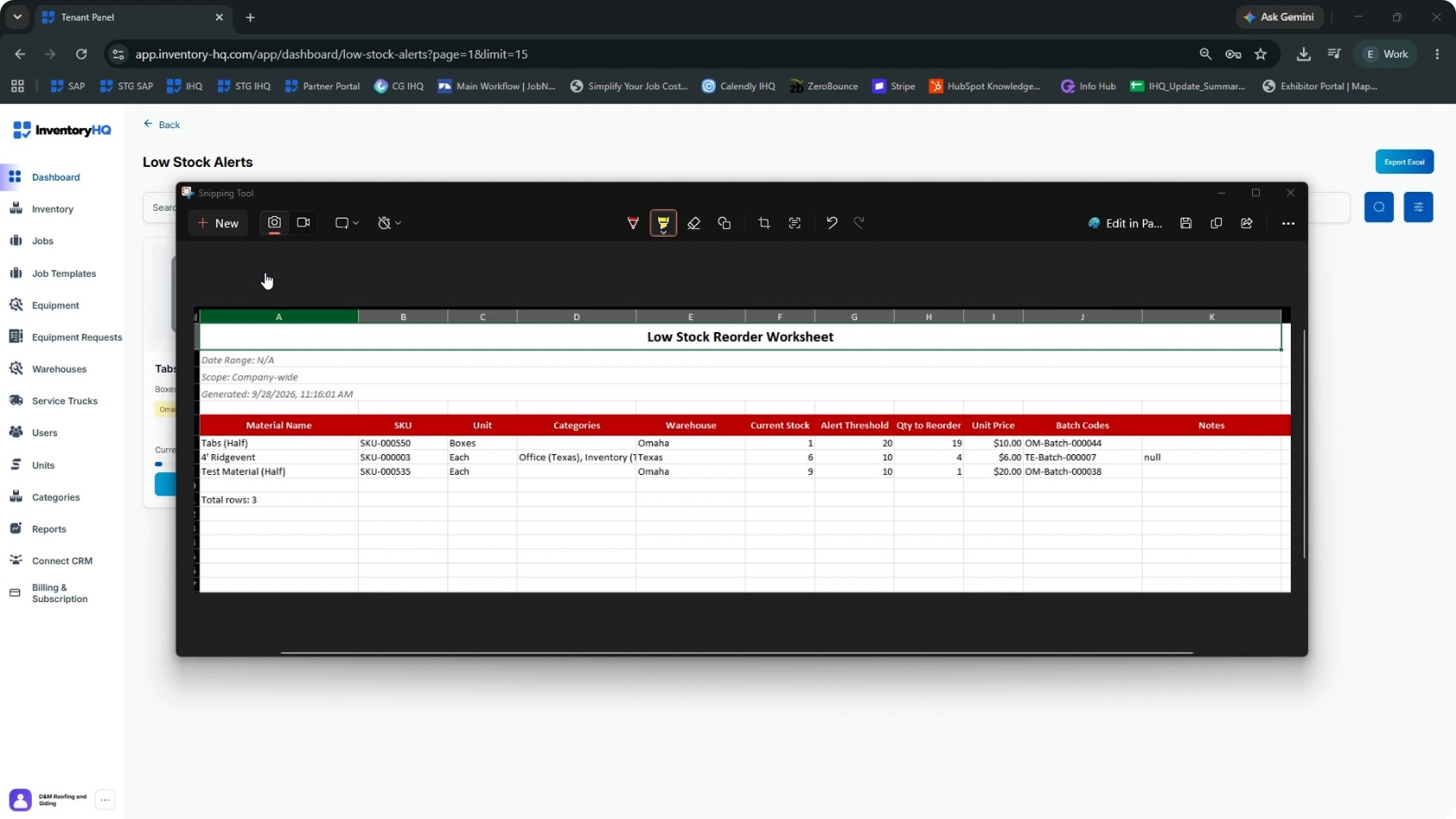Select the red Ballpoint pen tool
This screenshot has width=1456, height=819.
pyautogui.click(x=633, y=223)
